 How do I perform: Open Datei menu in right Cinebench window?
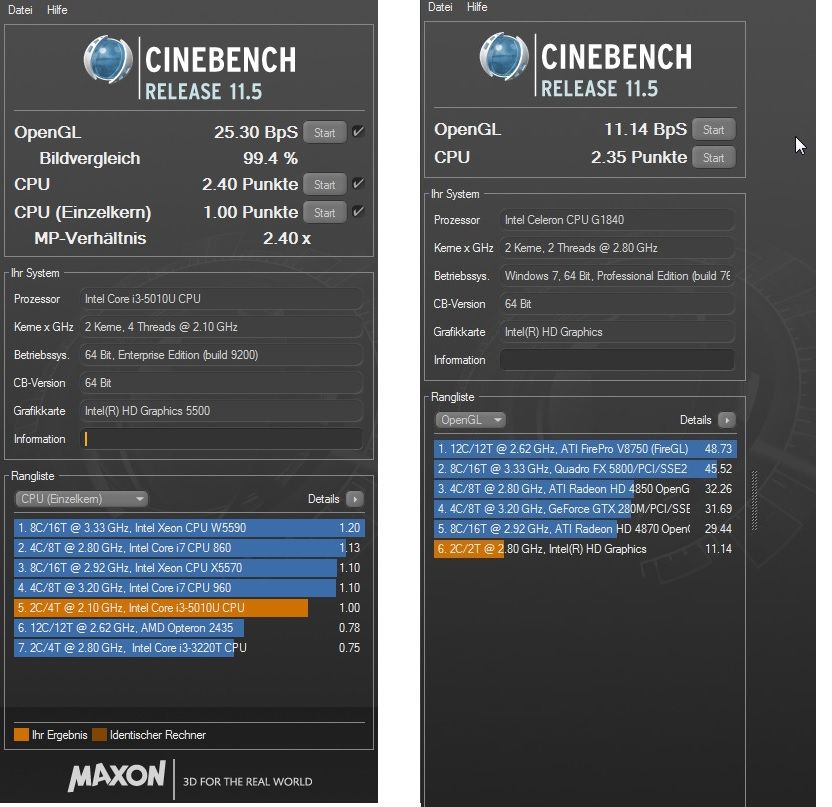[x=440, y=7]
